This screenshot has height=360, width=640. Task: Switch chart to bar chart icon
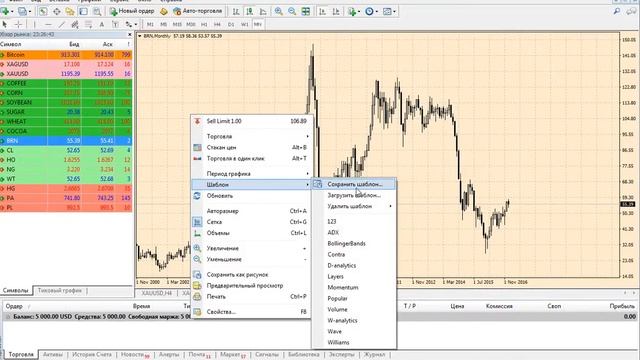pyautogui.click(x=236, y=11)
